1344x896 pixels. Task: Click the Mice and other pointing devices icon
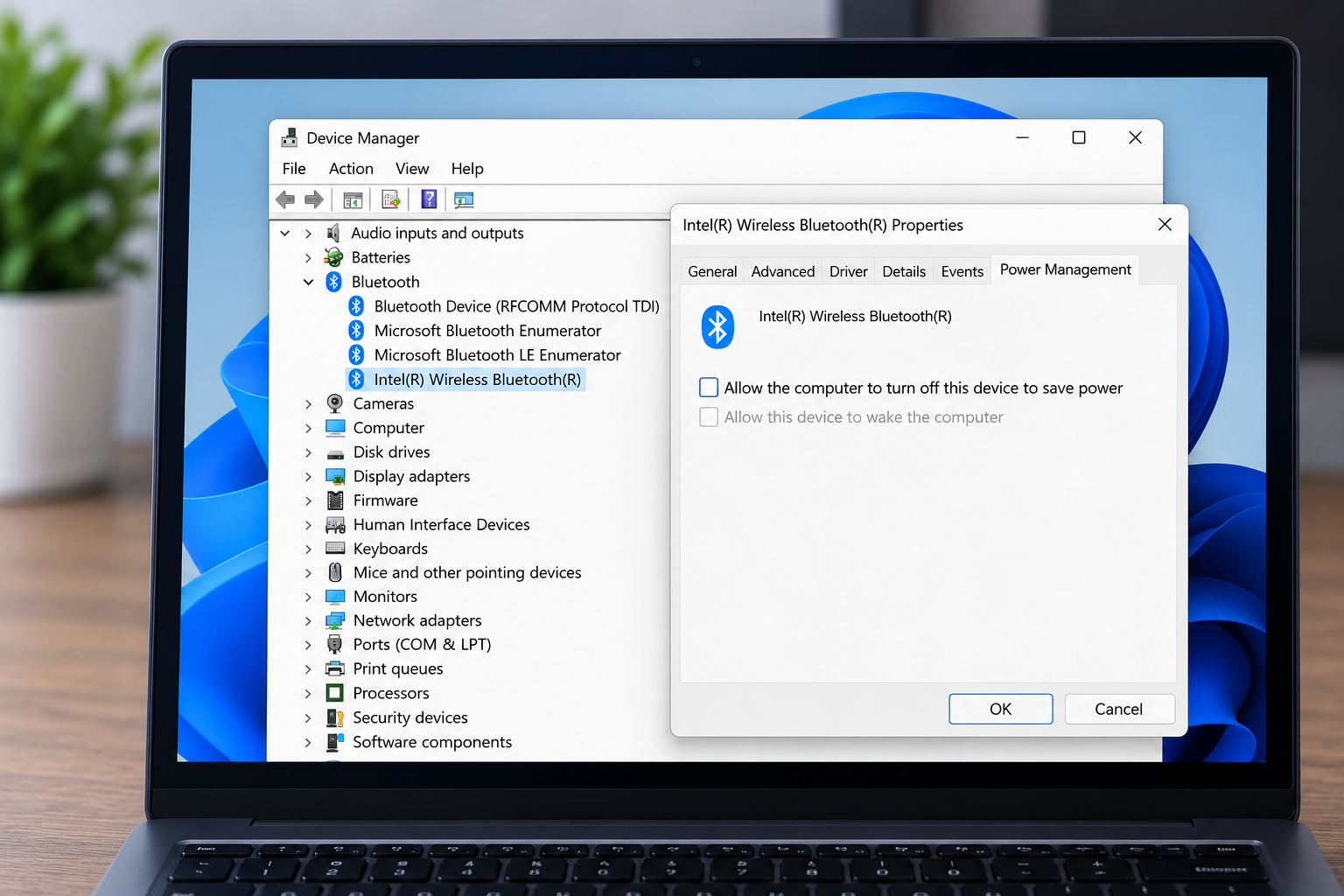click(x=335, y=572)
